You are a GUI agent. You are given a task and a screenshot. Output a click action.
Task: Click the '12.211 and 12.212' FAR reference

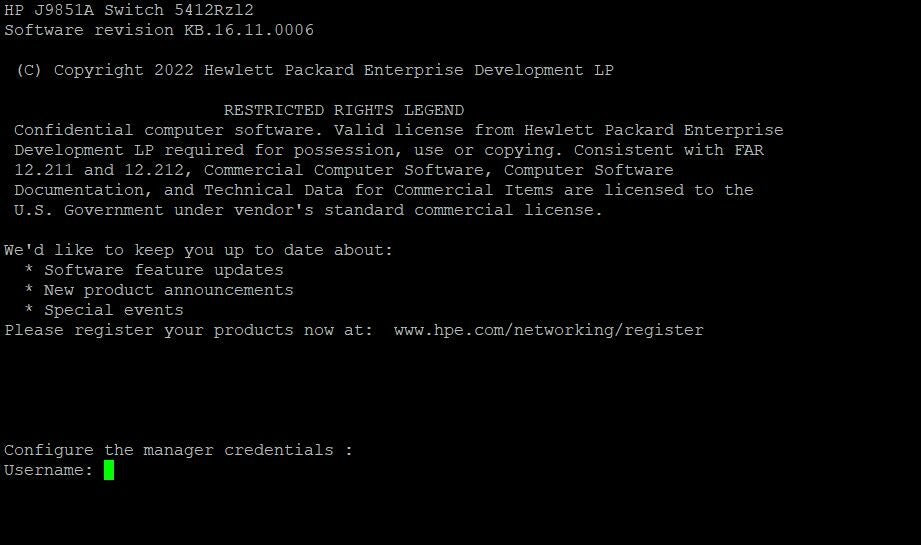tap(99, 170)
